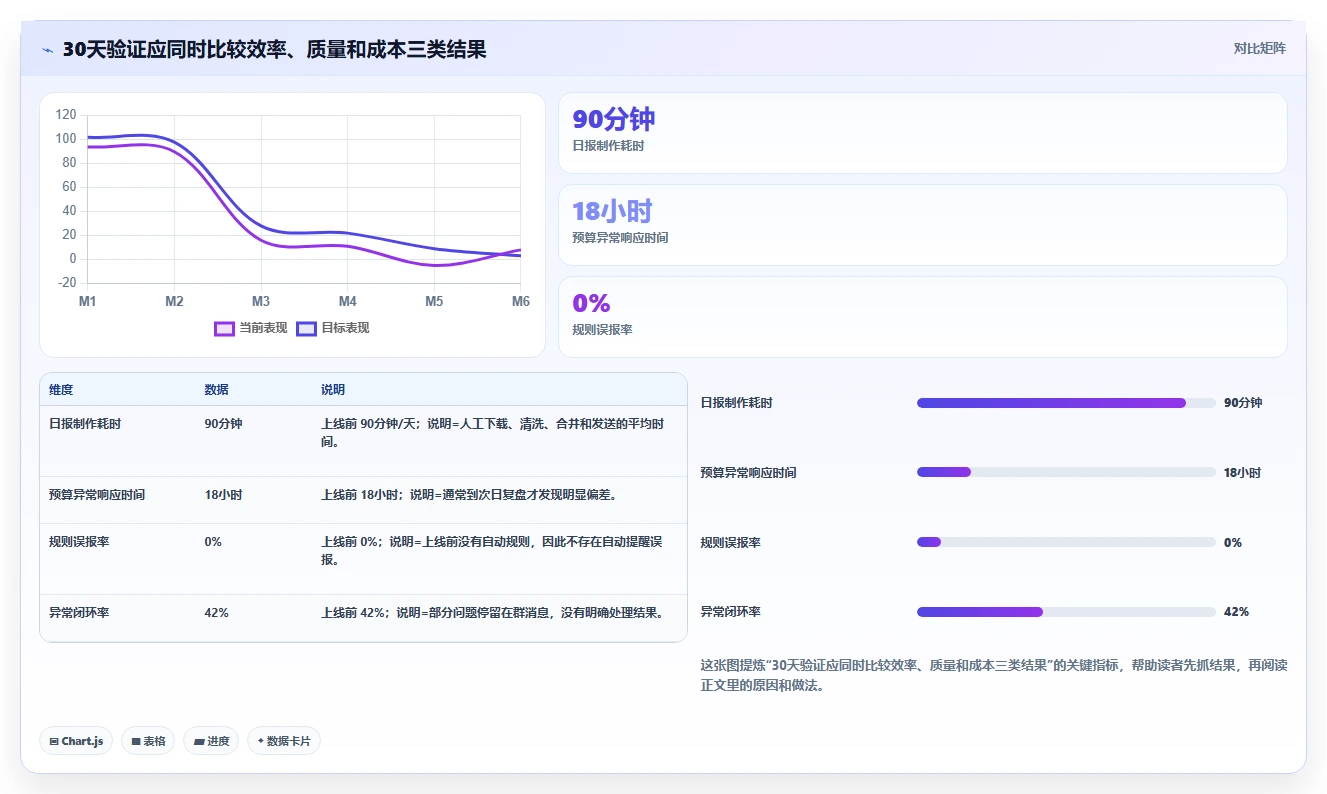The image size is (1327, 794).
Task: Click the lightning icon beside the title
Action: pyautogui.click(x=47, y=50)
